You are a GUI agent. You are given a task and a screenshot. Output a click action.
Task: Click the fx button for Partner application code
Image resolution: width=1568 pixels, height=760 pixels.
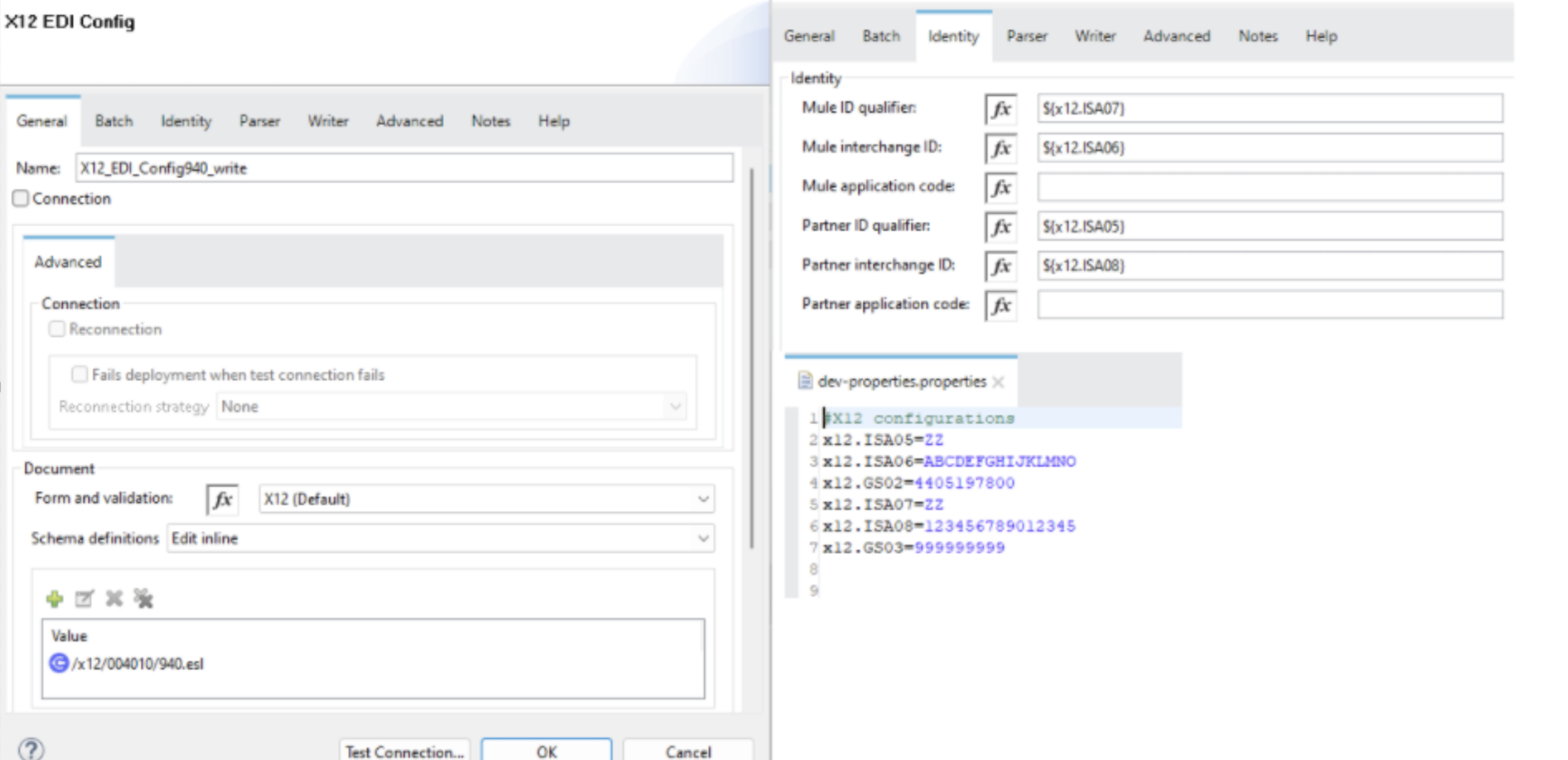(1001, 306)
